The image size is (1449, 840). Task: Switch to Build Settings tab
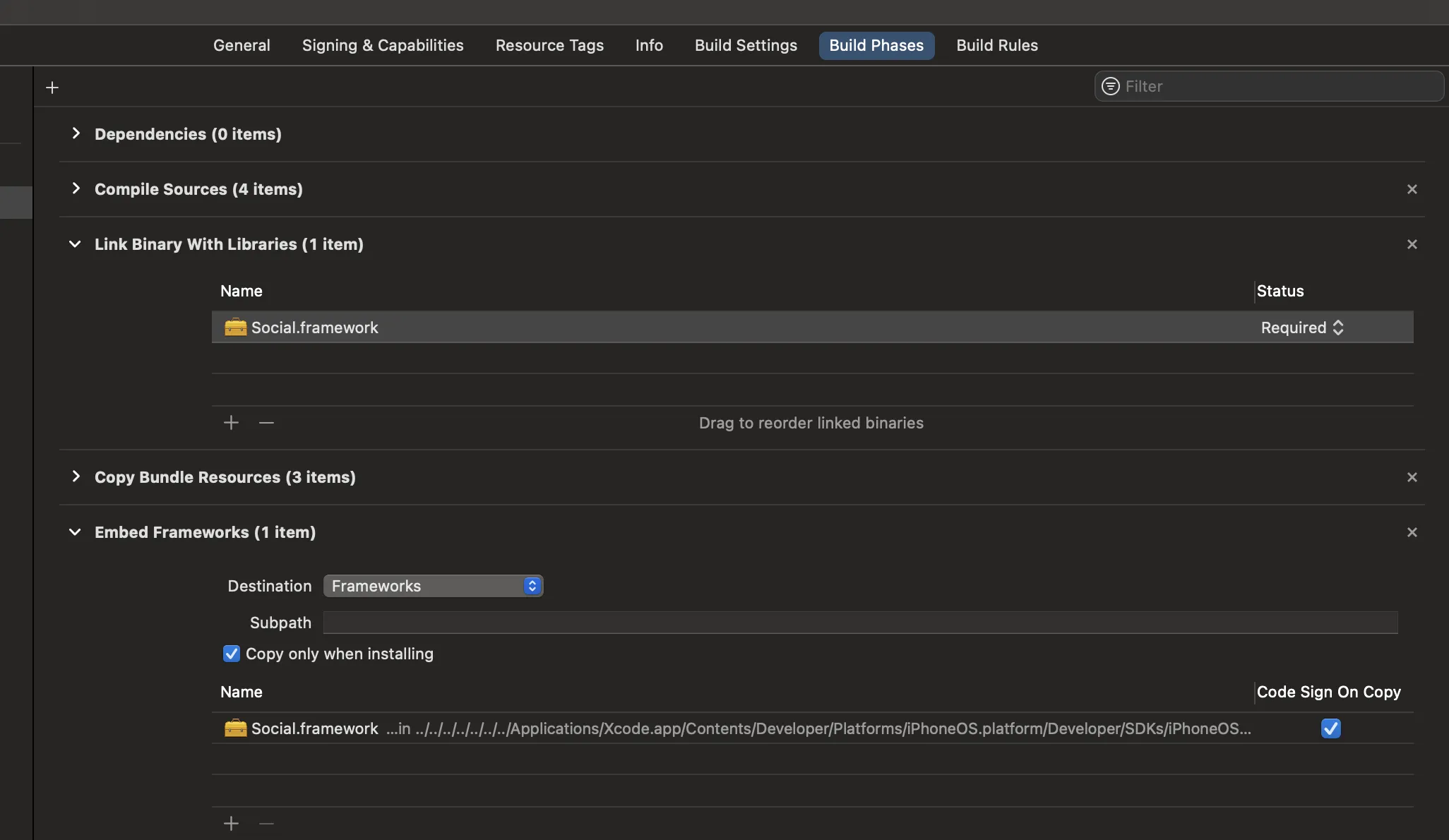[x=746, y=45]
